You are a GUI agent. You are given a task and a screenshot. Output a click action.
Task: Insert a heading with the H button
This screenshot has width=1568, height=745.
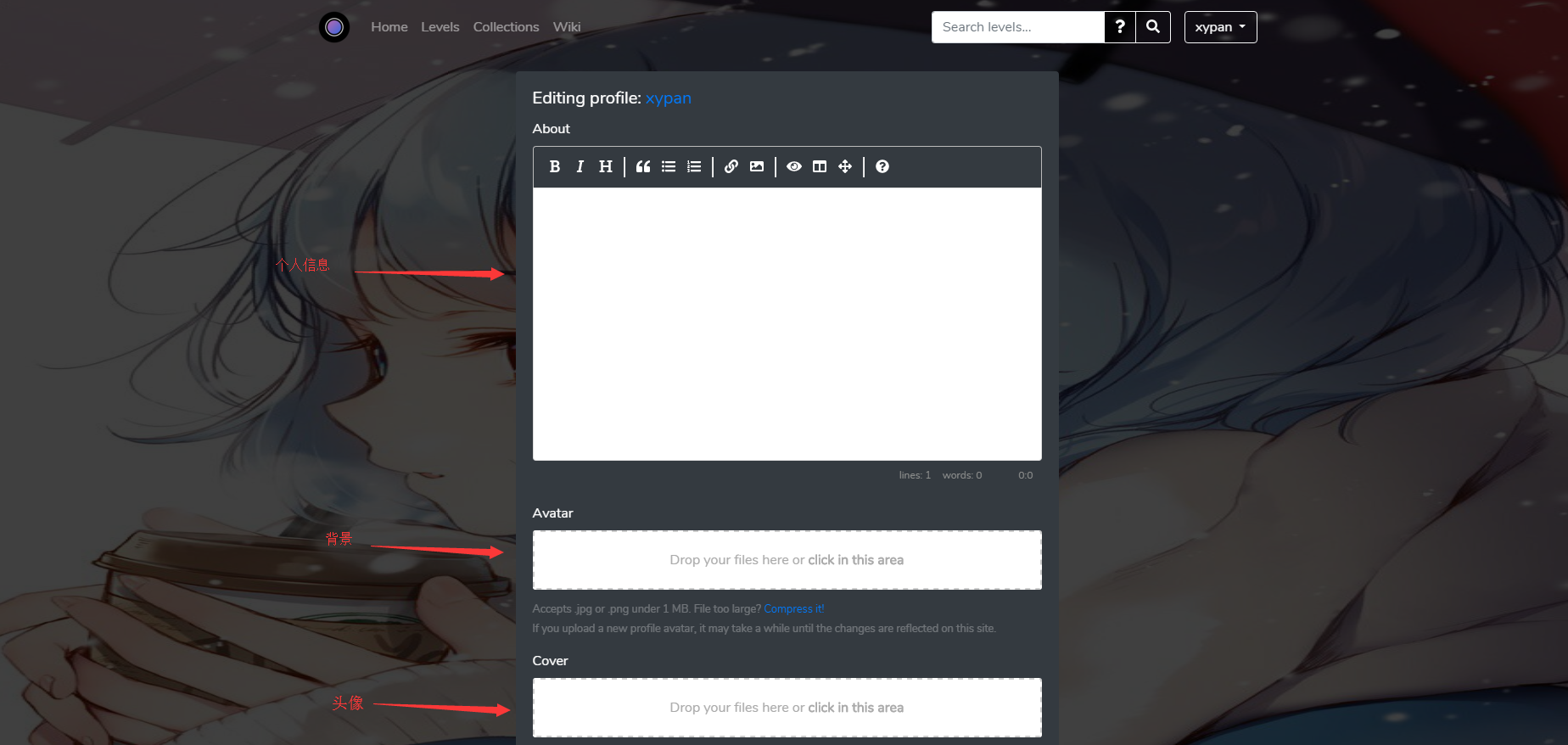pyautogui.click(x=606, y=166)
